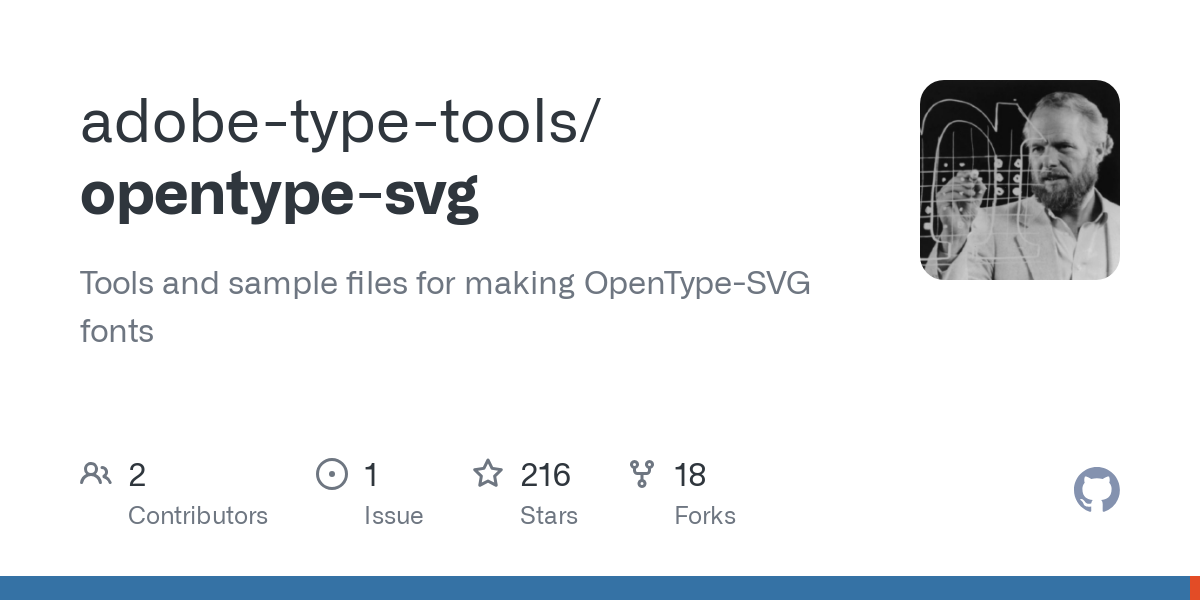1200x600 pixels.
Task: Click the Forks count 18
Action: 691,475
